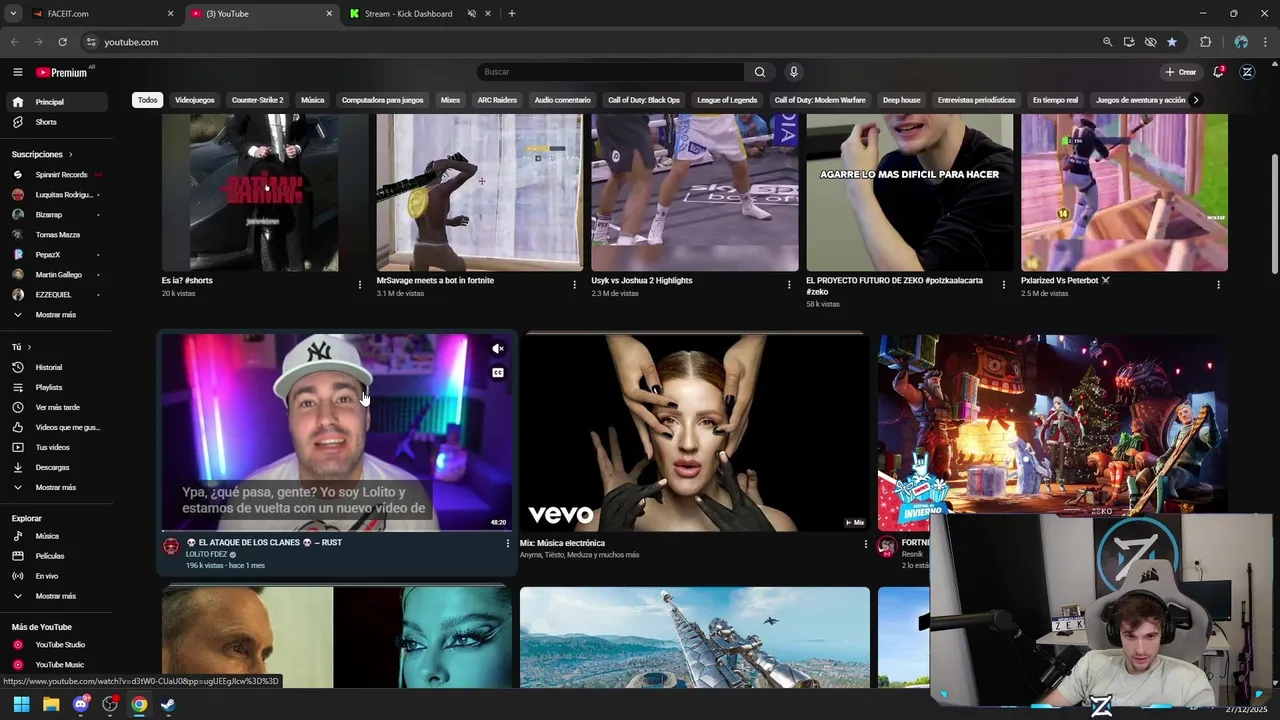Select the League of Legends chip
The width and height of the screenshot is (1280, 720).
point(727,100)
